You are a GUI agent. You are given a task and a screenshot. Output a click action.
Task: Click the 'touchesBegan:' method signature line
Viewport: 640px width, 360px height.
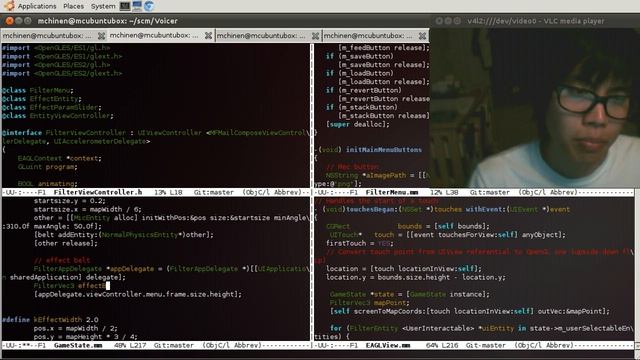tap(442, 209)
